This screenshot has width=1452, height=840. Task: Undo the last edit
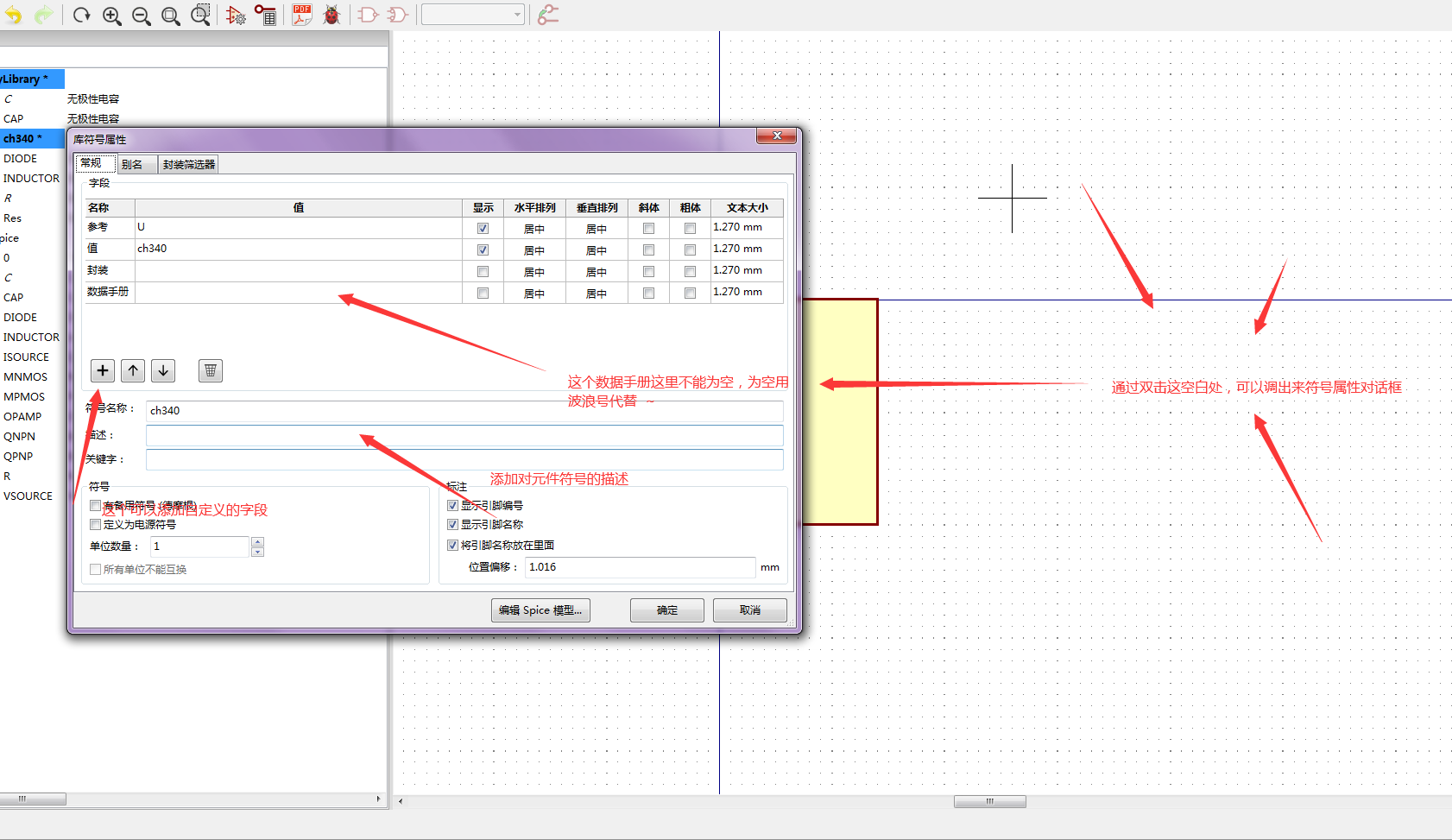coord(13,15)
